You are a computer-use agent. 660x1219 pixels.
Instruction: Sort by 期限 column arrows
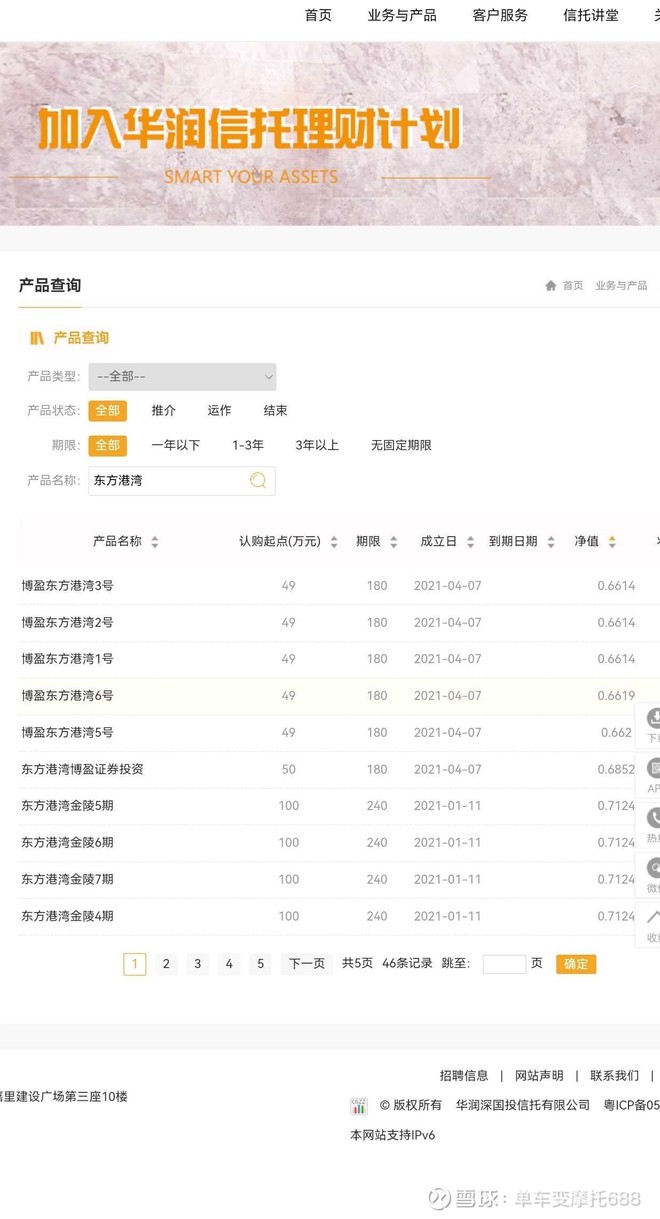pyautogui.click(x=394, y=542)
